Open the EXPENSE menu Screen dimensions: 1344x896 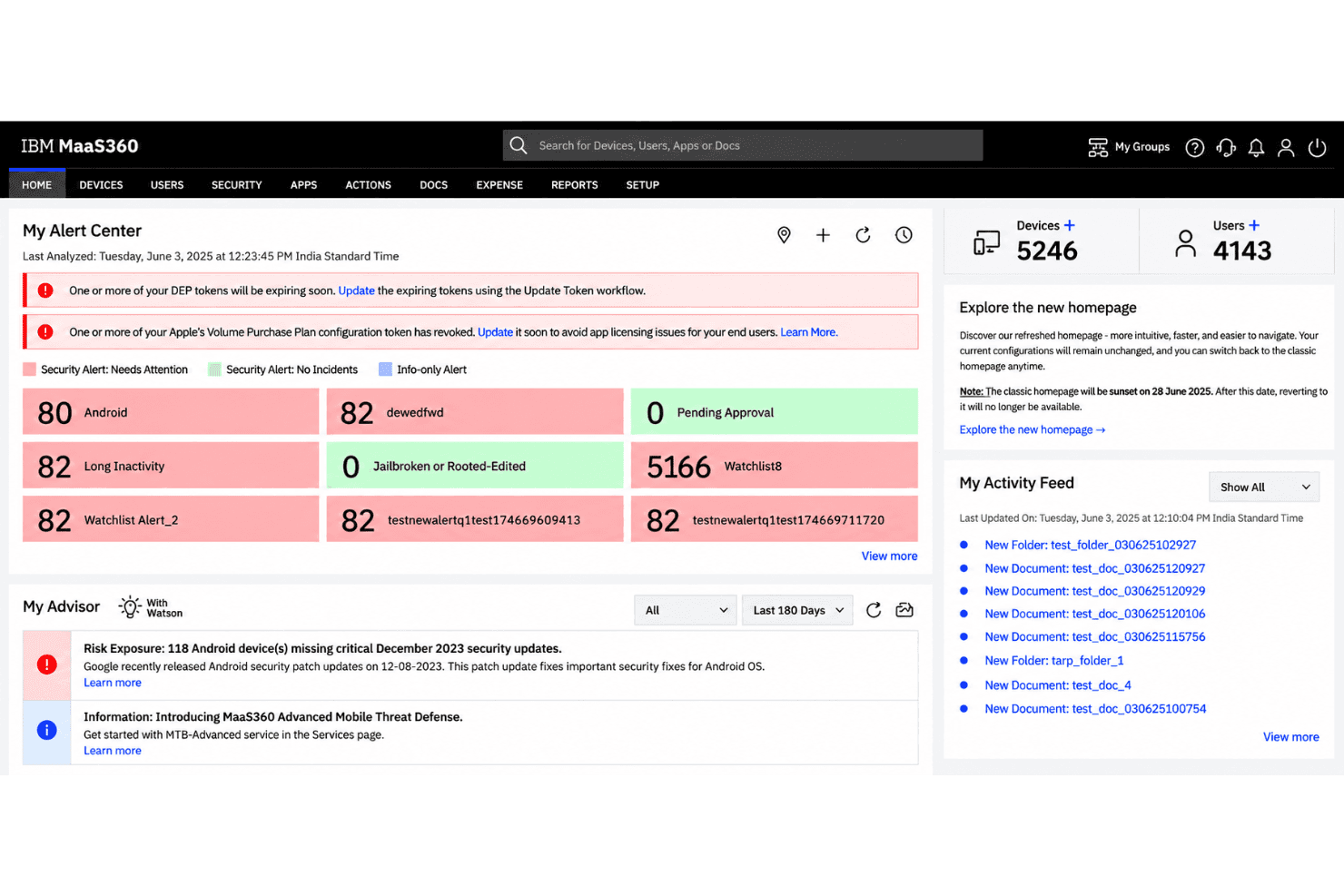(499, 185)
